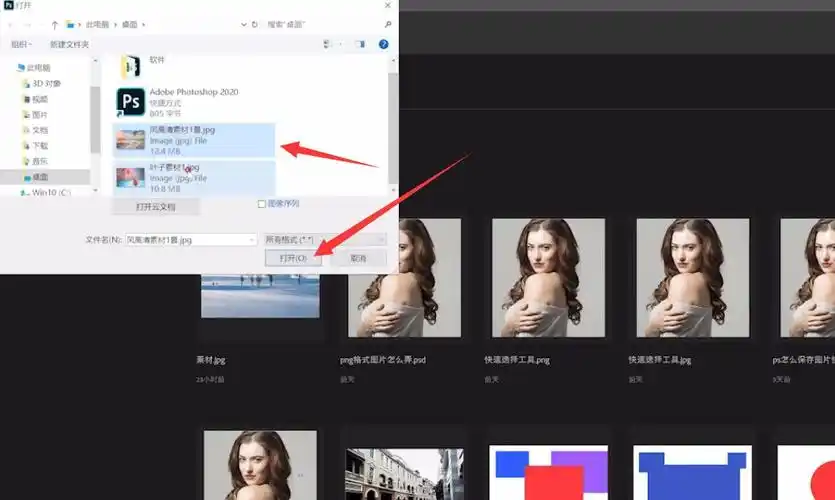
Task: Select Documents (文档) in navigation tree
Action: [40, 130]
